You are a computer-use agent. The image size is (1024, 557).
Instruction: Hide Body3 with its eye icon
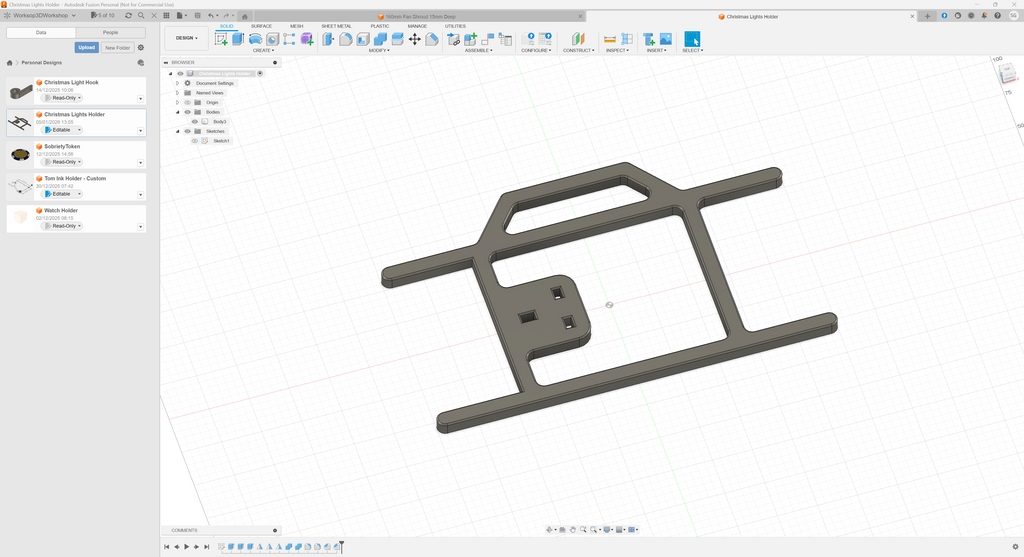coord(195,121)
